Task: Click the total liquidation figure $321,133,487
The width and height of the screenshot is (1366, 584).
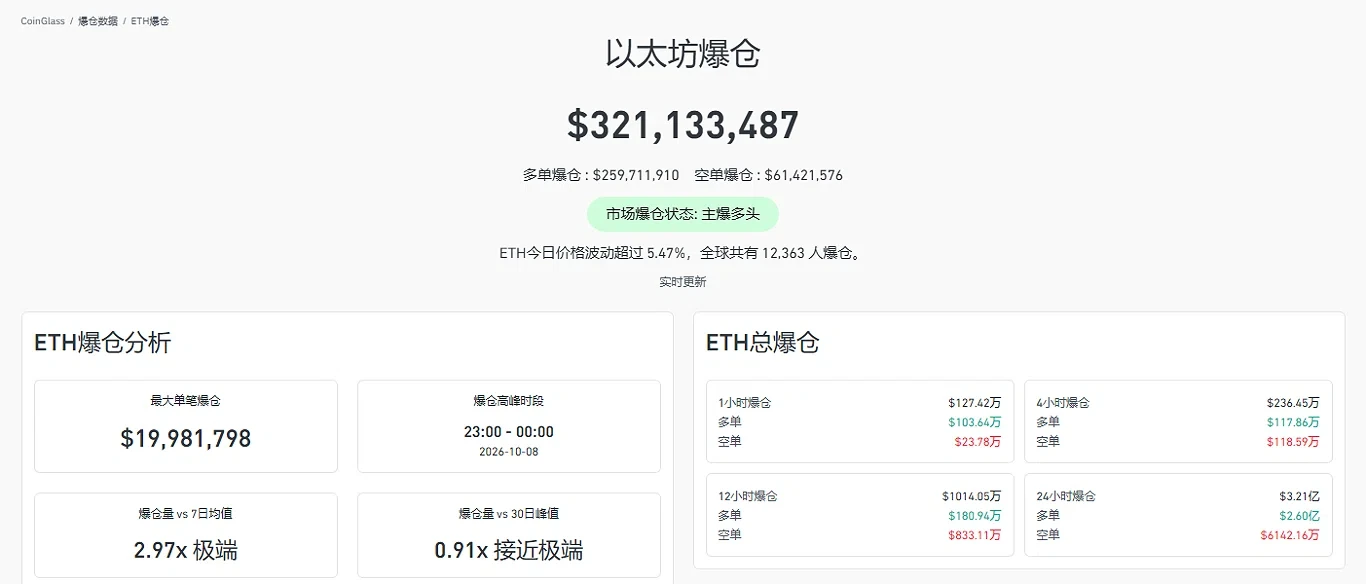Action: click(x=683, y=125)
